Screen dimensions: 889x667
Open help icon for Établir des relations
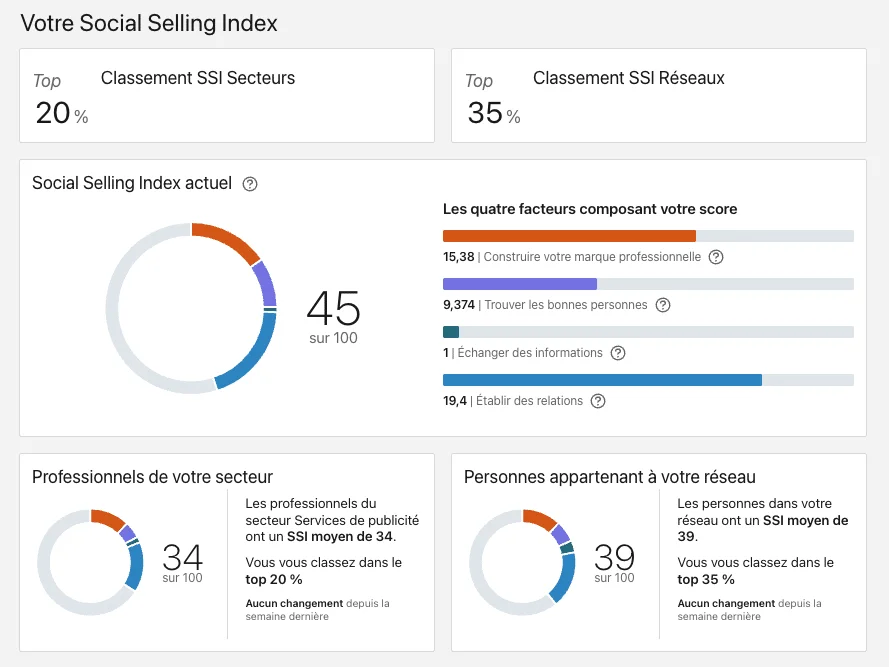point(598,401)
